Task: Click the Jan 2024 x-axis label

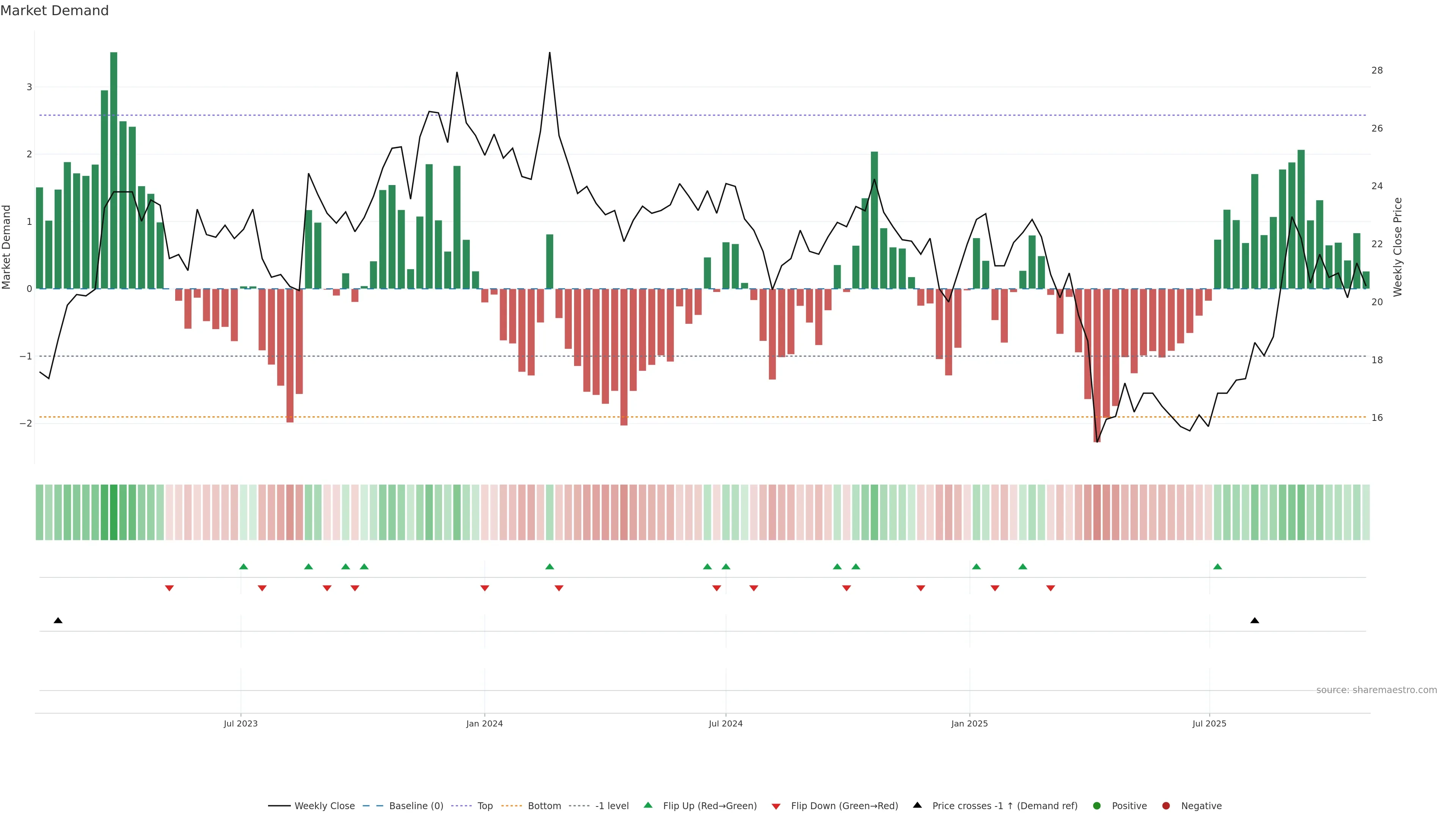Action: (485, 723)
